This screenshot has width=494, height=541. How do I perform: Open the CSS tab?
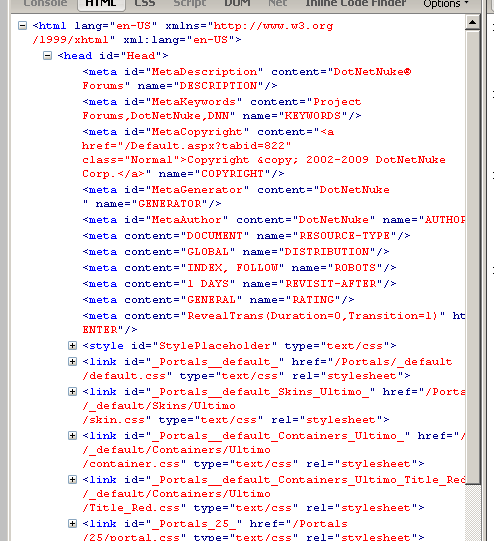(145, 3)
